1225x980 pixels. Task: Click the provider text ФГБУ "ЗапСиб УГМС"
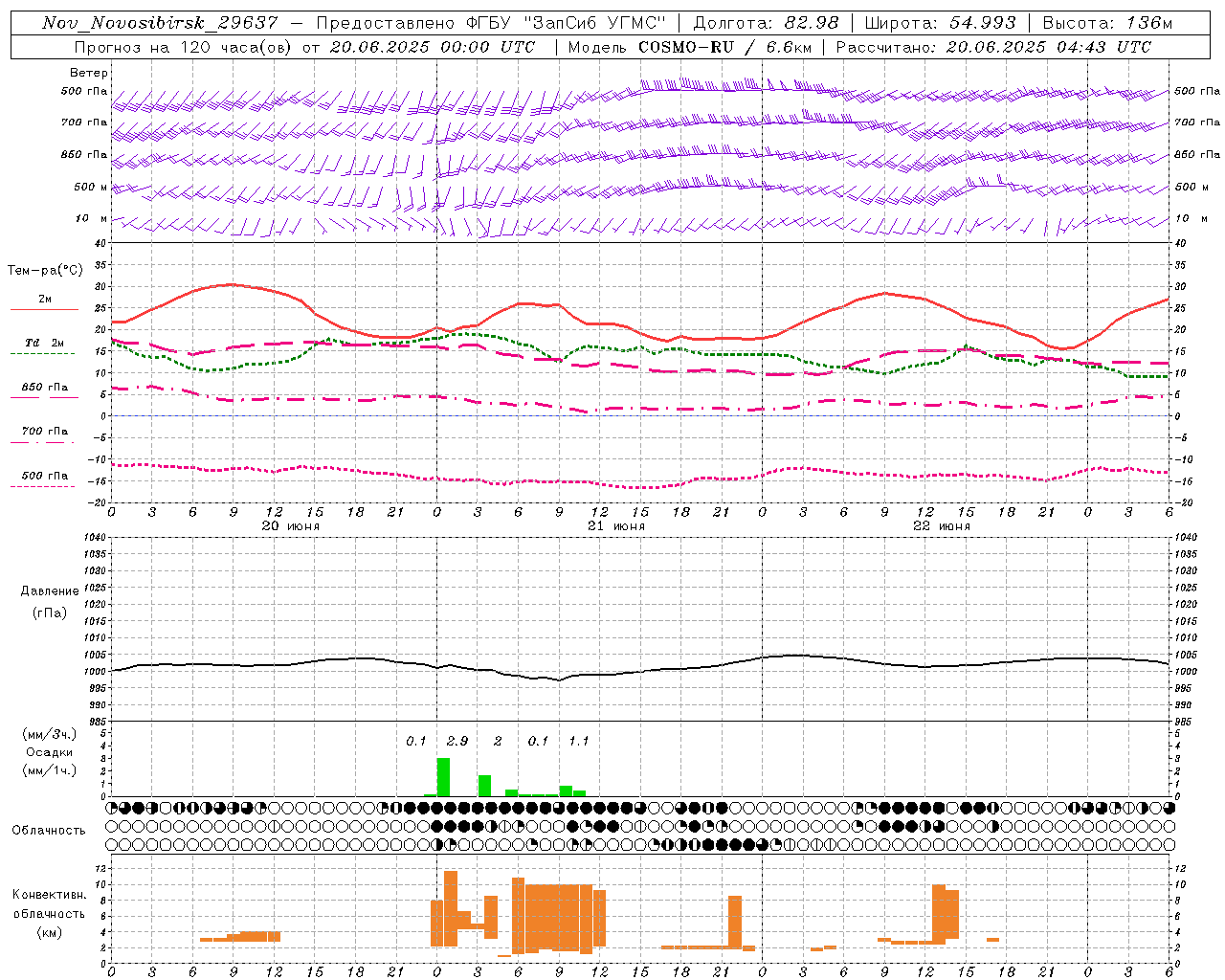pos(566,23)
